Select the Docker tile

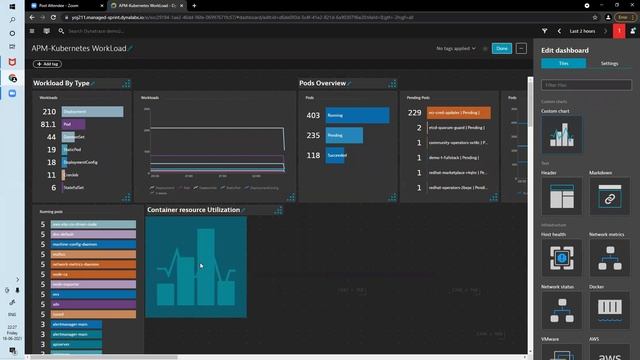609,310
